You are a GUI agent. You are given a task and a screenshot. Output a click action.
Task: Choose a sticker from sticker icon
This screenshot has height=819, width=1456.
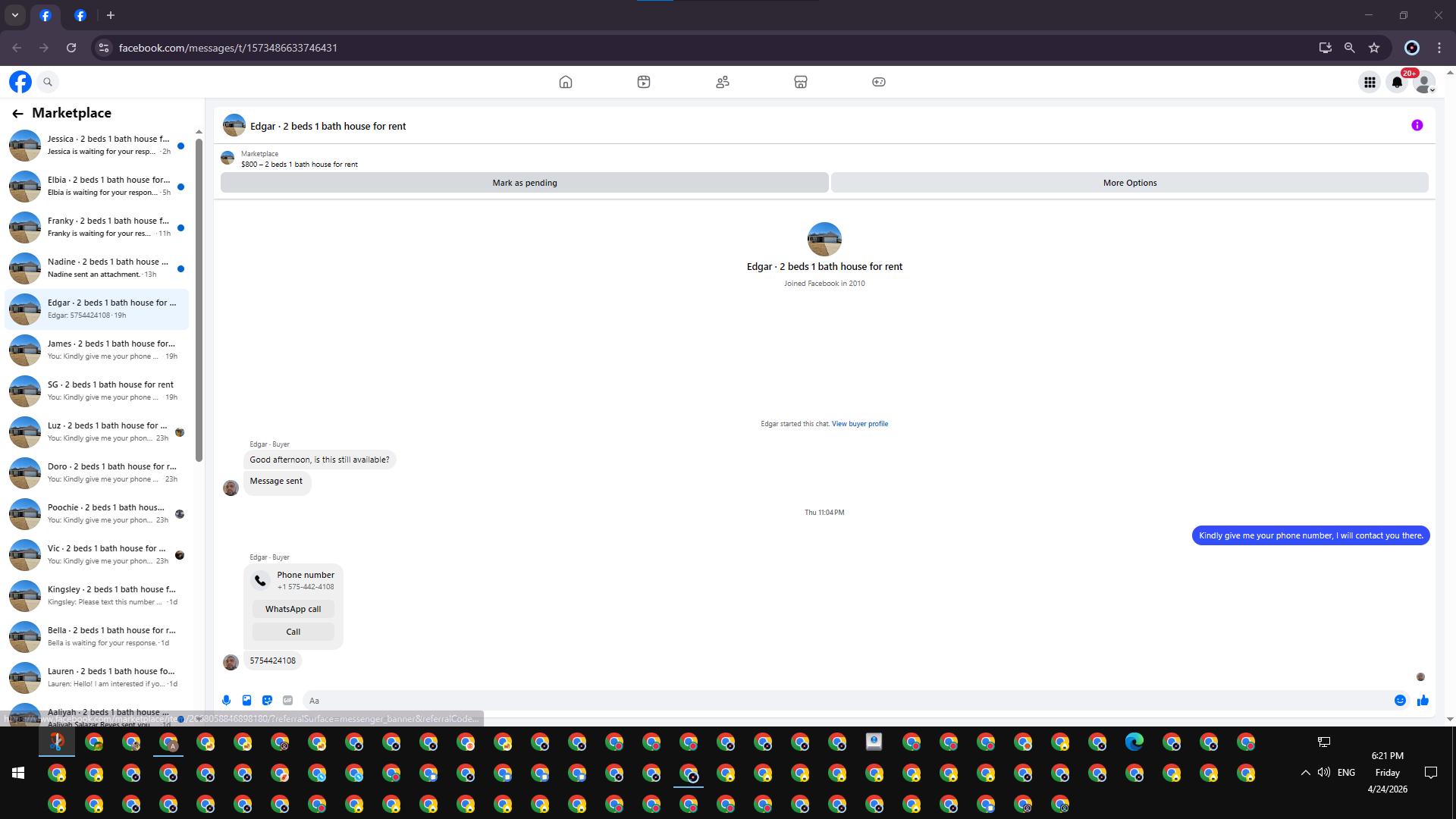pos(267,701)
